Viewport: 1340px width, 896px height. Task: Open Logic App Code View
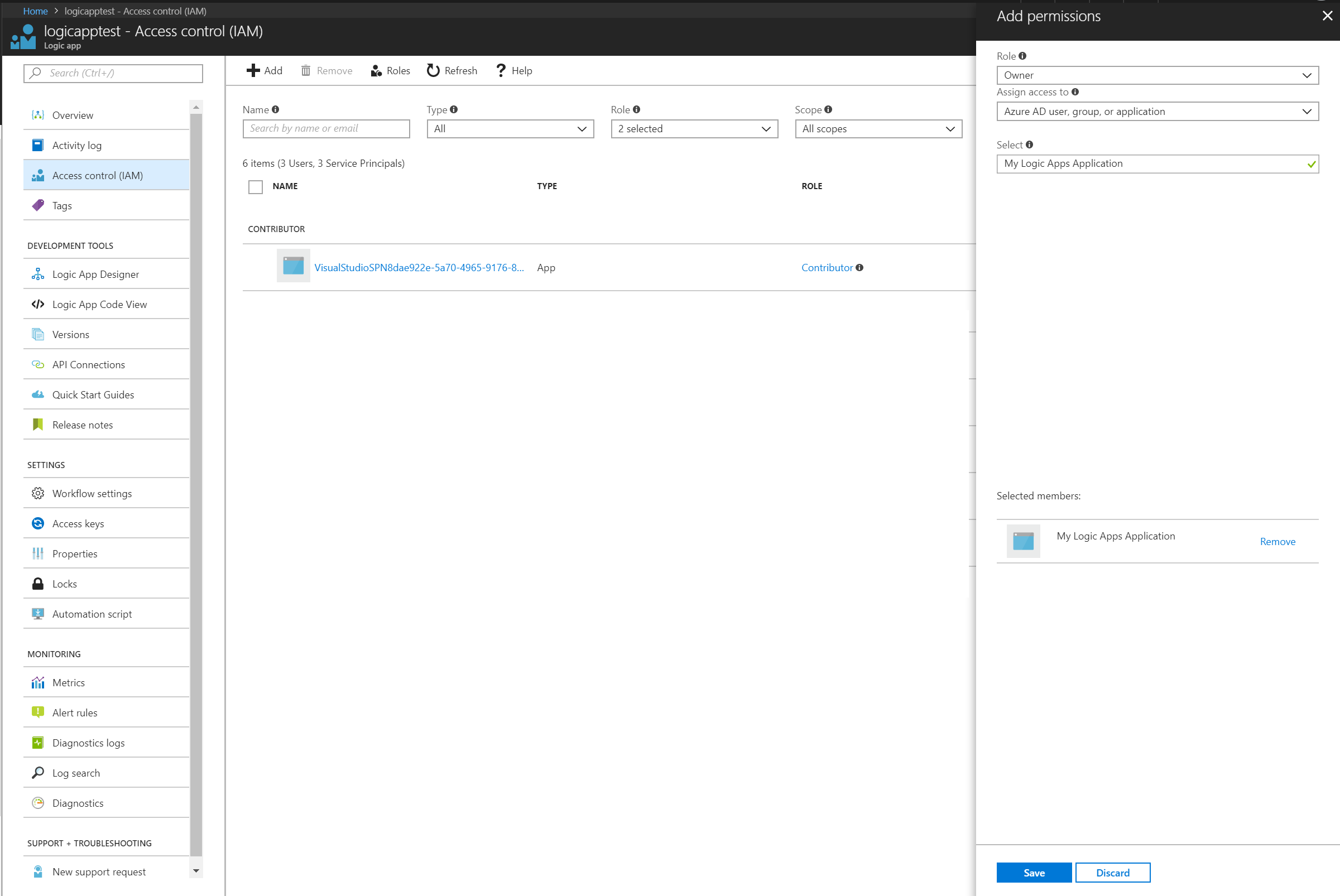99,305
